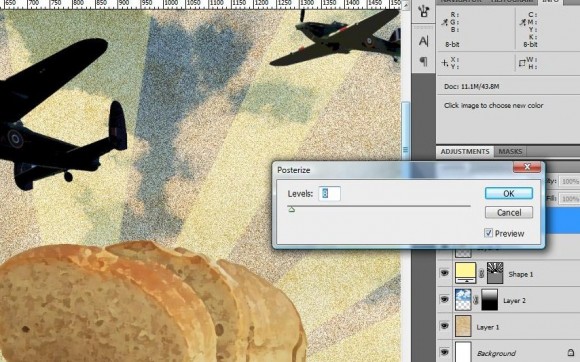Select the Background layer white thumbnail
The height and width of the screenshot is (362, 580).
pos(463,352)
